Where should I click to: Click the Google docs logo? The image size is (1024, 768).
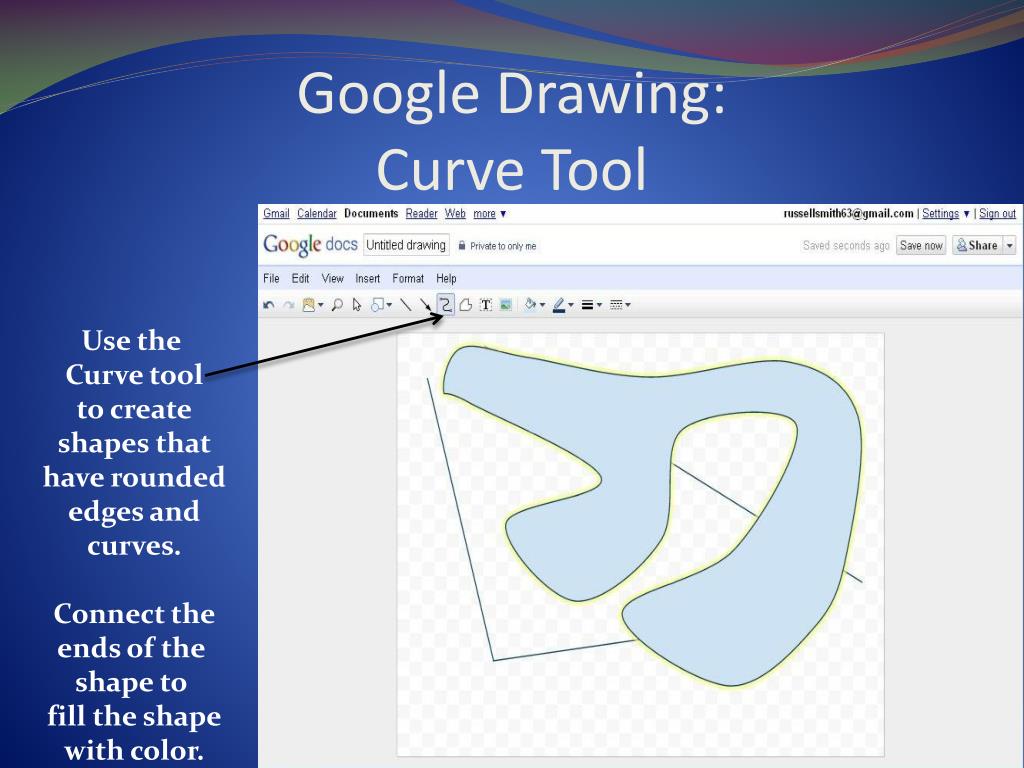coord(310,245)
